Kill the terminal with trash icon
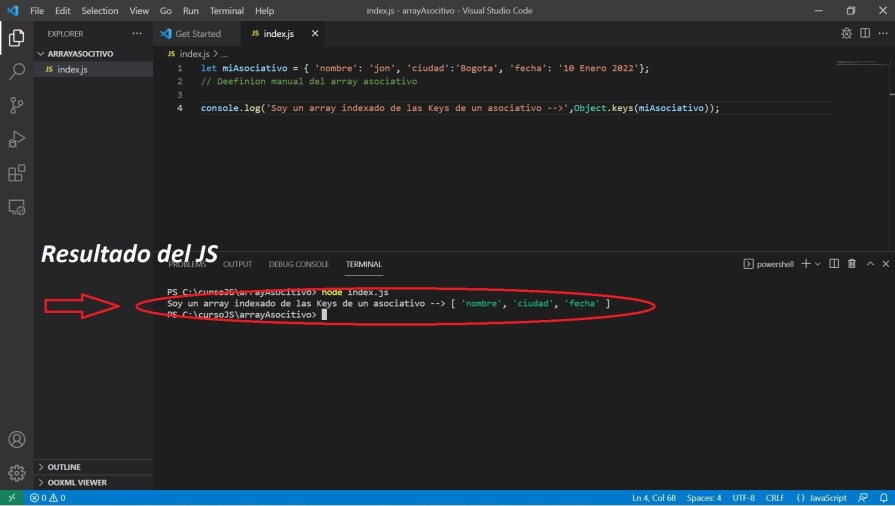This screenshot has width=895, height=506. tap(852, 264)
